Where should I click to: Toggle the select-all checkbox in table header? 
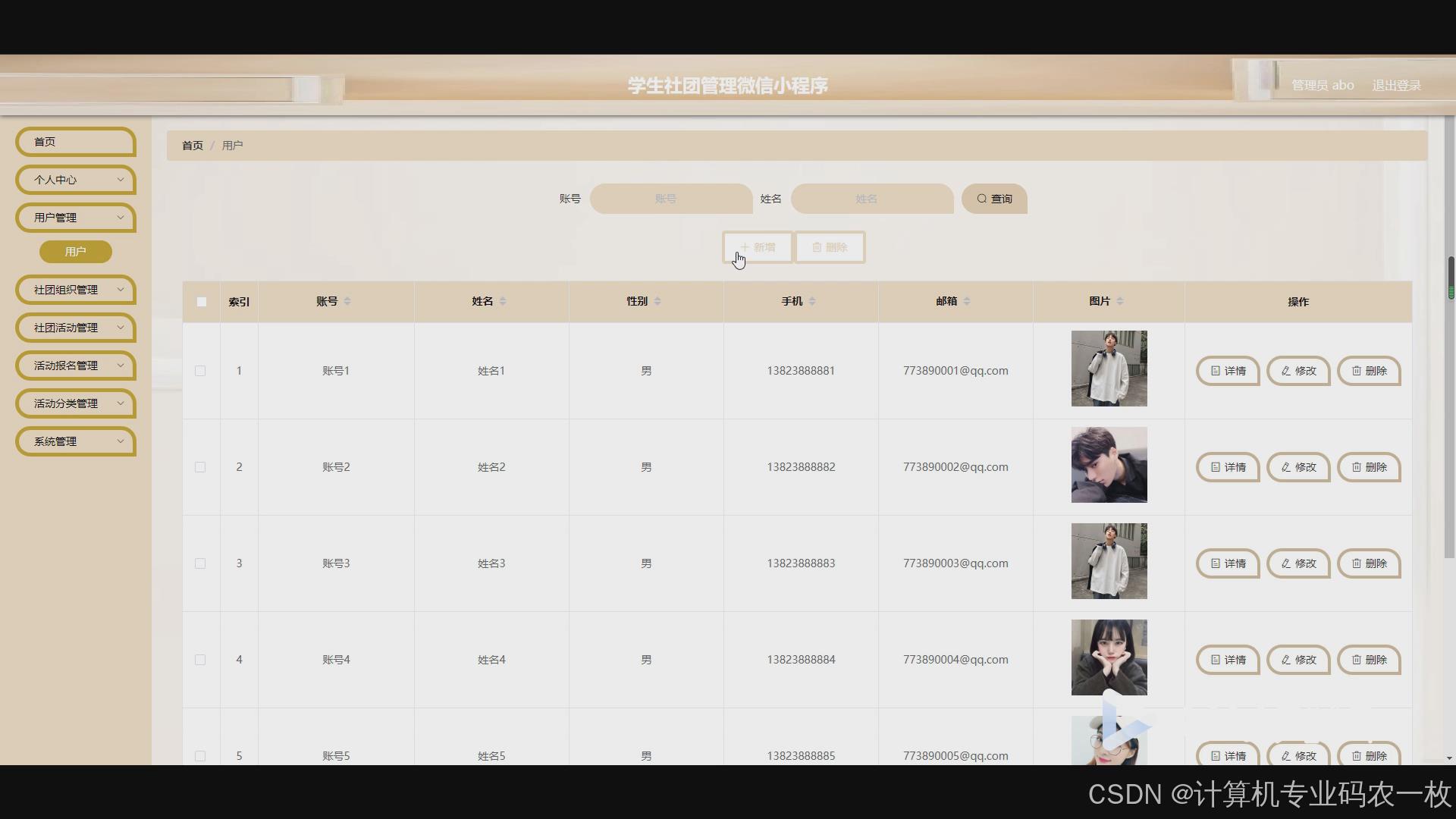click(201, 302)
